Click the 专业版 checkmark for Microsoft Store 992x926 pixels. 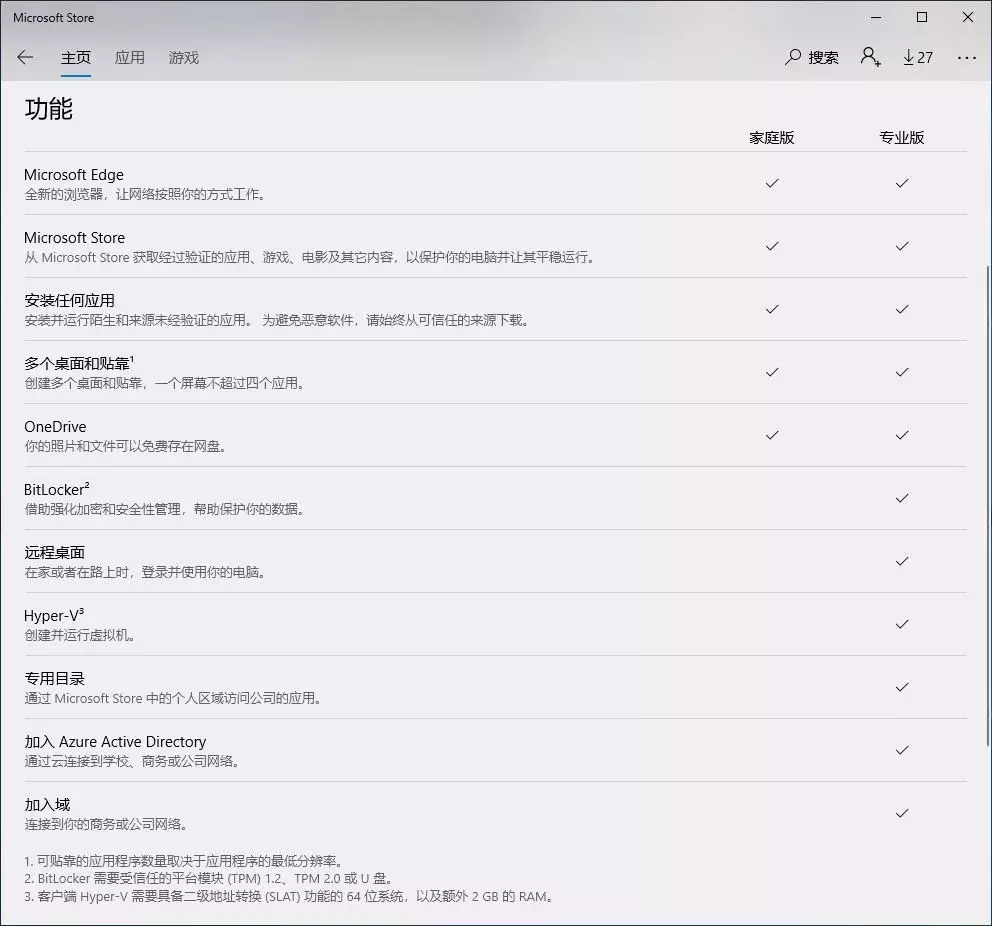(902, 246)
